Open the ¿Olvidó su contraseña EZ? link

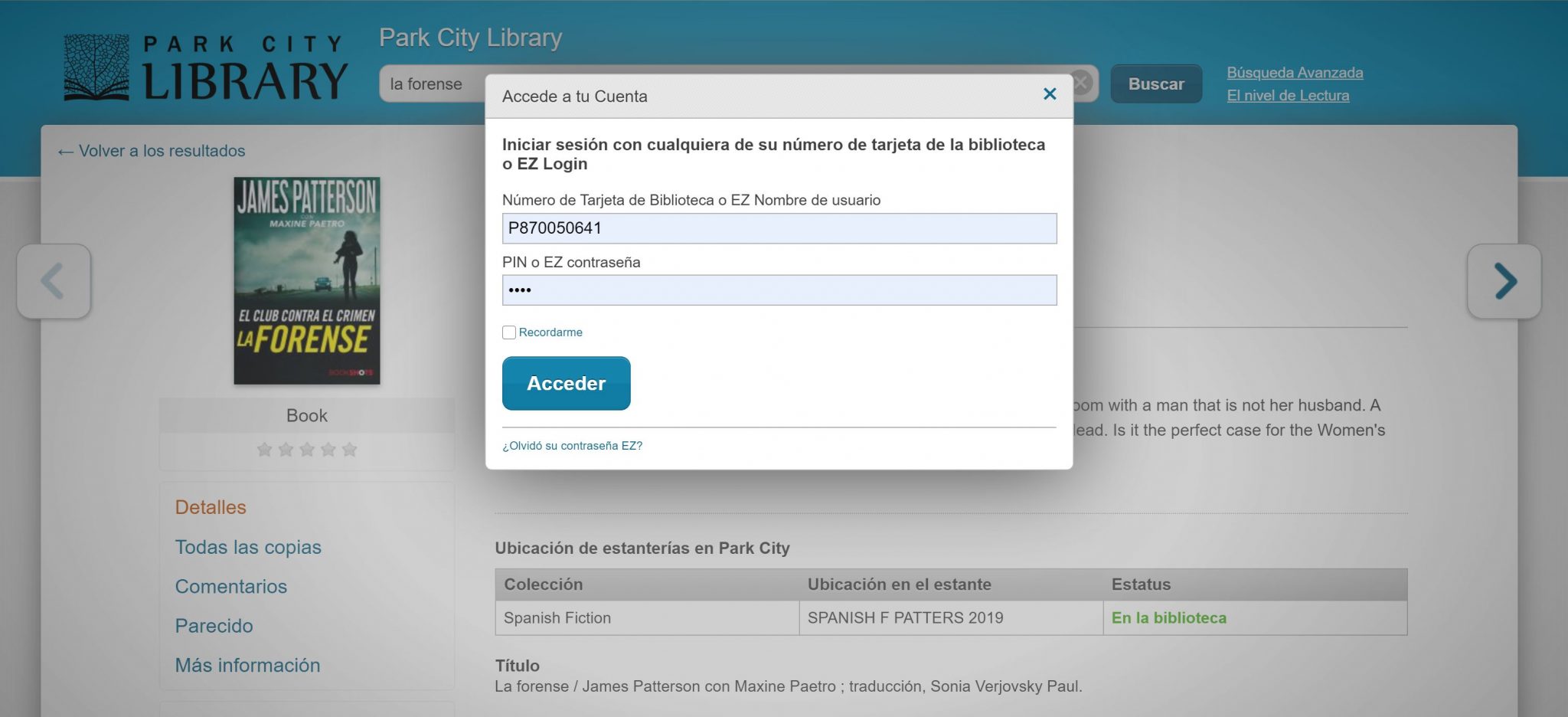(572, 446)
